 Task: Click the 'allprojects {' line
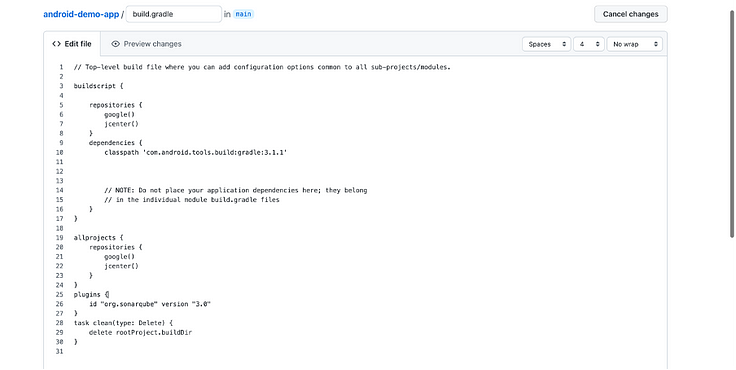point(98,238)
